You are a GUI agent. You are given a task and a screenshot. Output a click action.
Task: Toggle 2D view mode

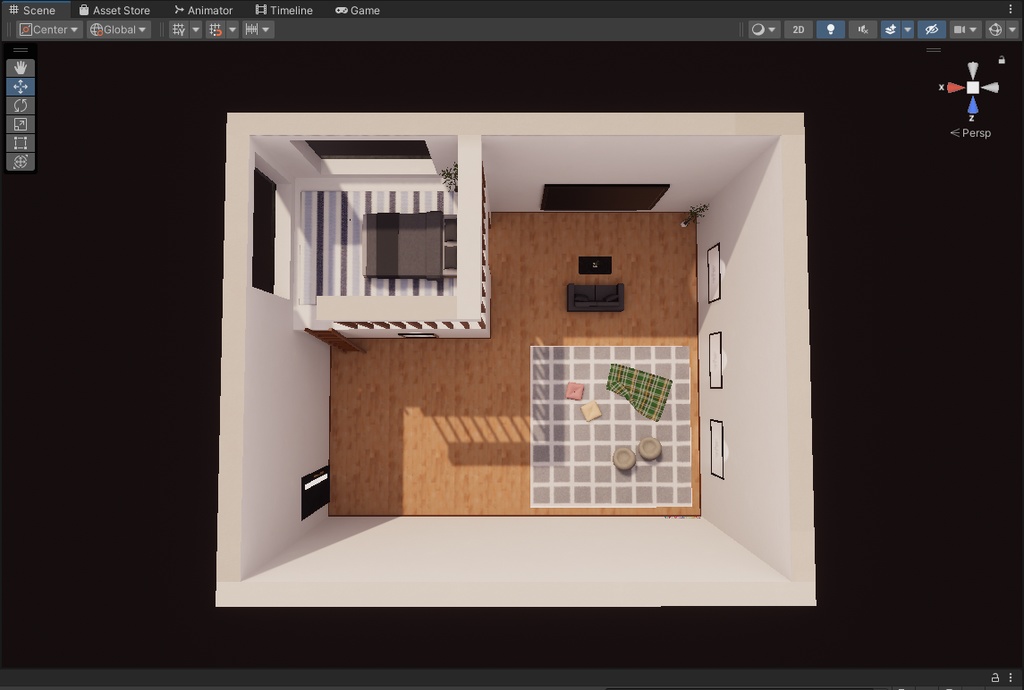point(797,29)
